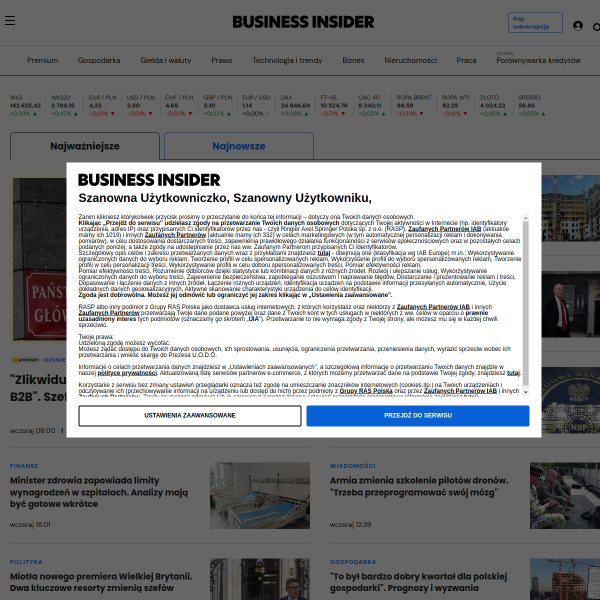Image resolution: width=600 pixels, height=600 pixels.
Task: Open the Praca menu section
Action: [466, 60]
